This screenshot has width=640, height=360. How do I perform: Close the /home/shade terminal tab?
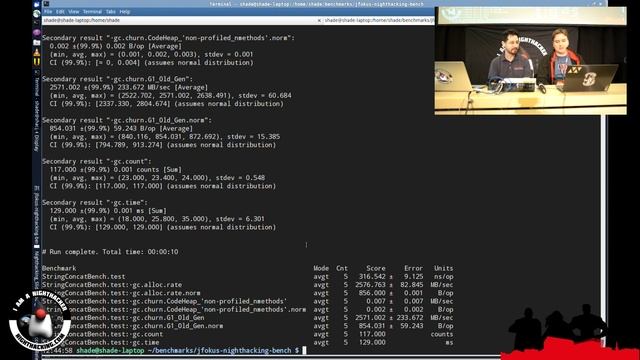pyautogui.click(x=319, y=20)
